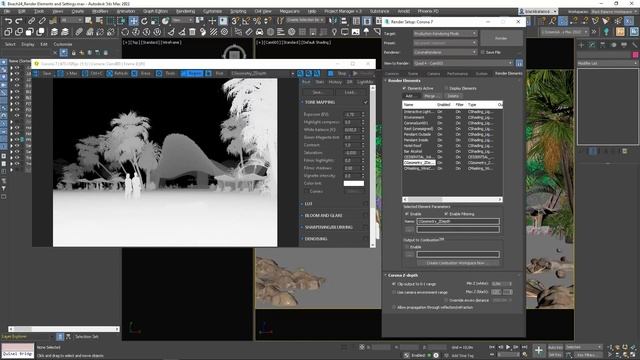
Task: Select the Select and Scale tool
Action: pyautogui.click(x=155, y=20)
